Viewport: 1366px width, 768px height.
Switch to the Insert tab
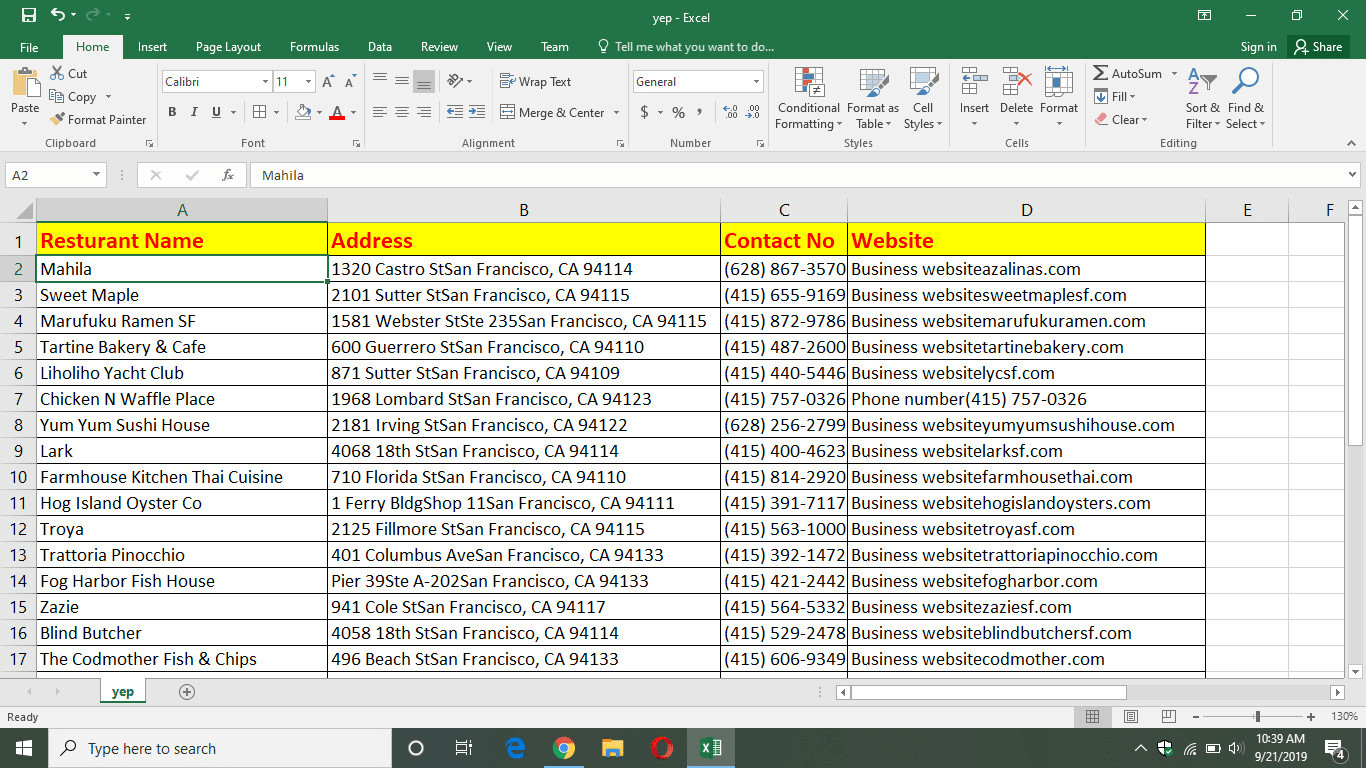point(152,47)
